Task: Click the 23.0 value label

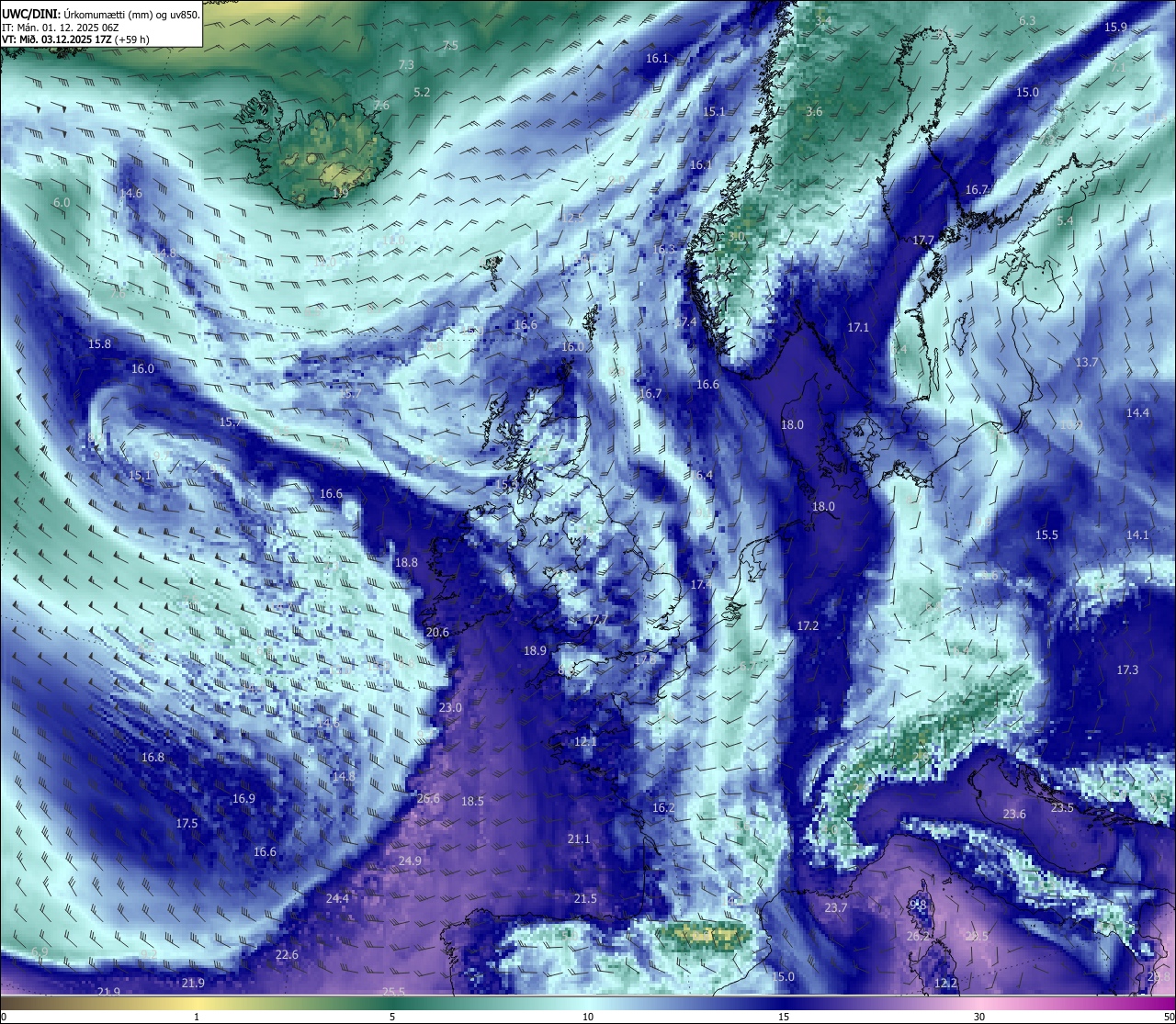Action: 450,707
